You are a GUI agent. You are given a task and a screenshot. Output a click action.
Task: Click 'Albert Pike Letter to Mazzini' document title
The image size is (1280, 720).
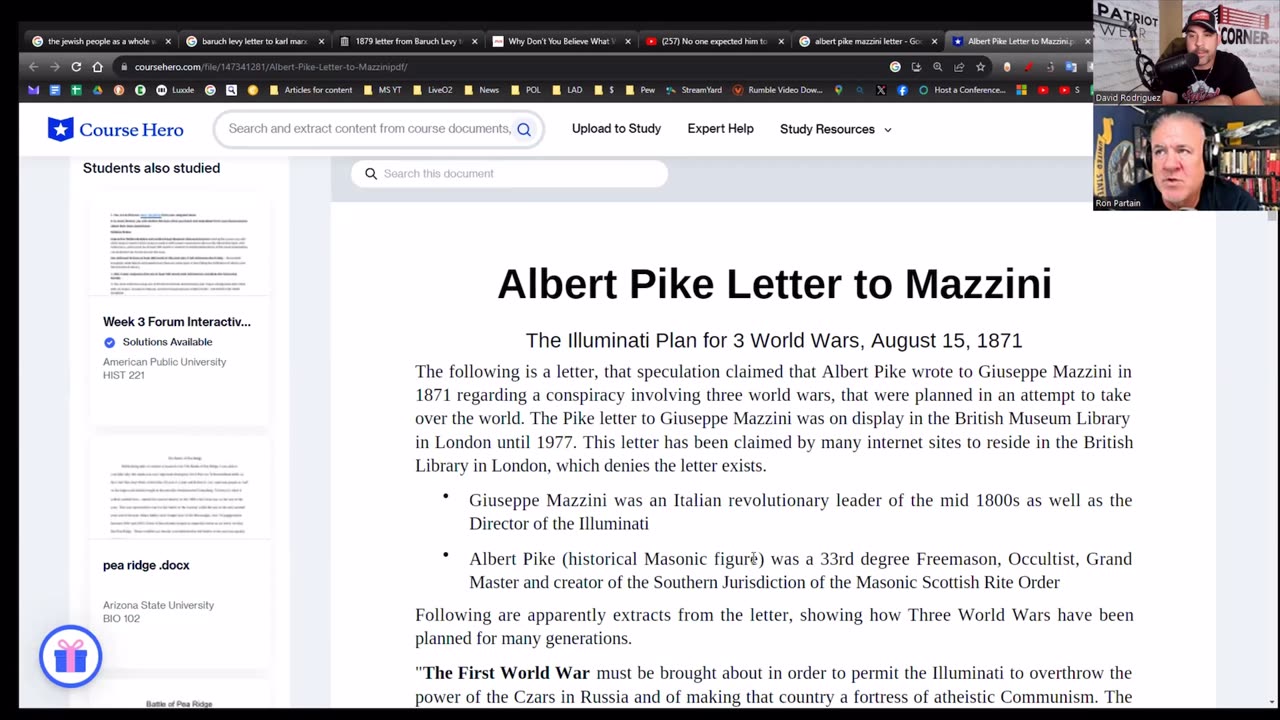pyautogui.click(x=774, y=284)
